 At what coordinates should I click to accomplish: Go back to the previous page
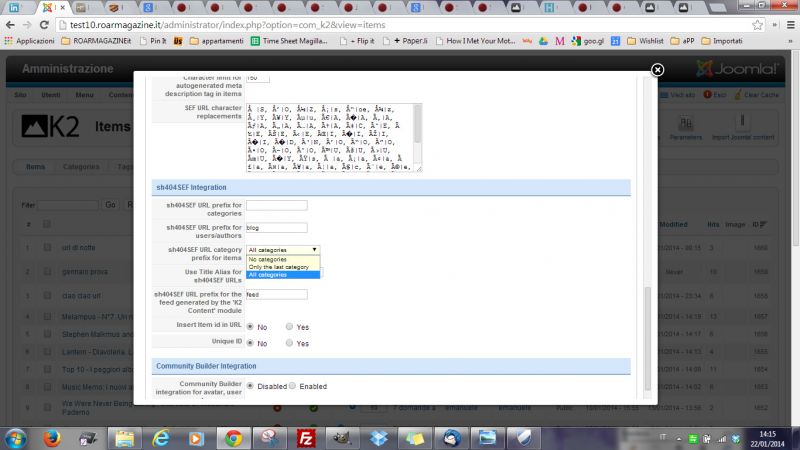[10, 24]
